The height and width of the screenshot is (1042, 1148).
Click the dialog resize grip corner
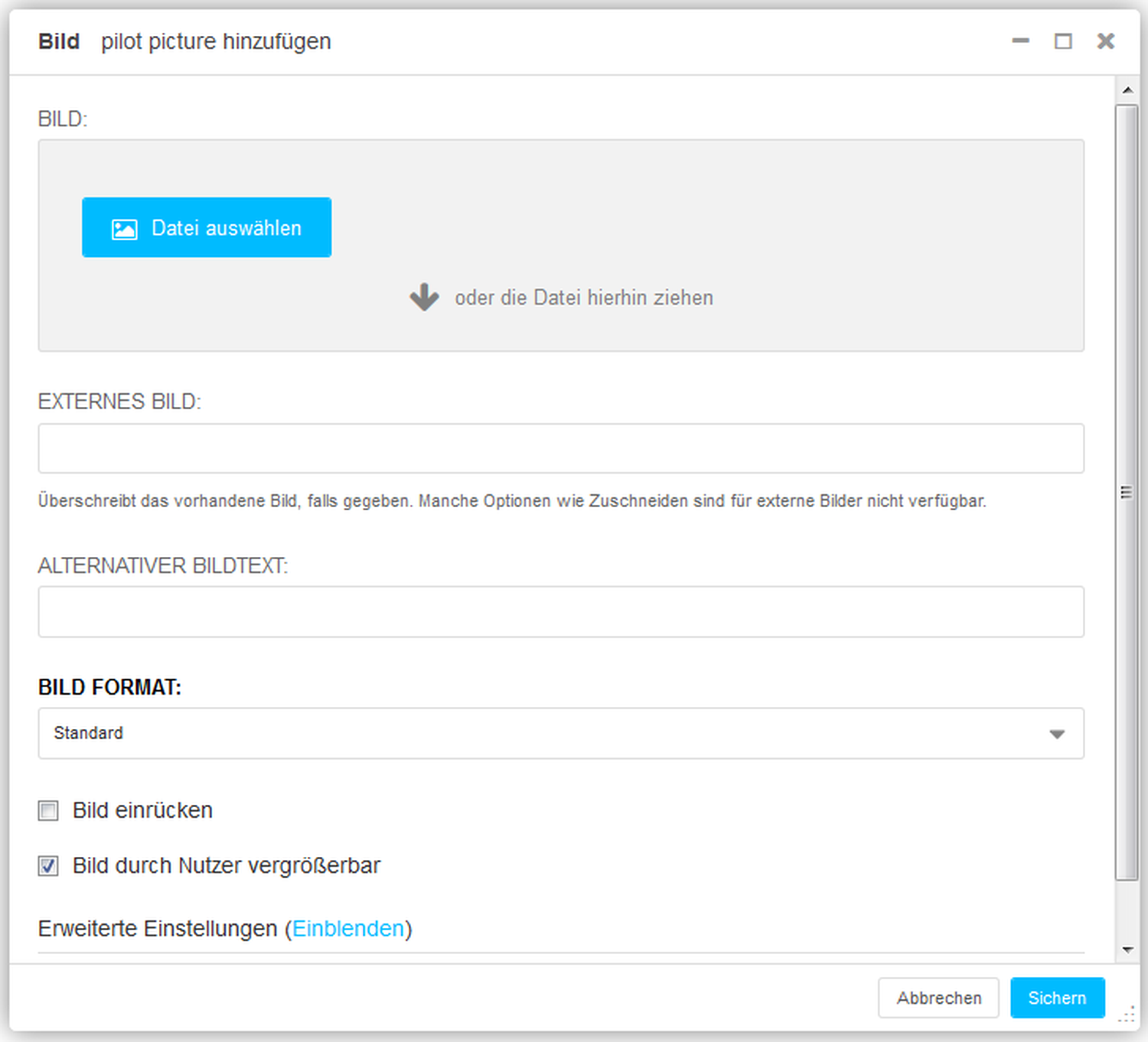1127,1015
